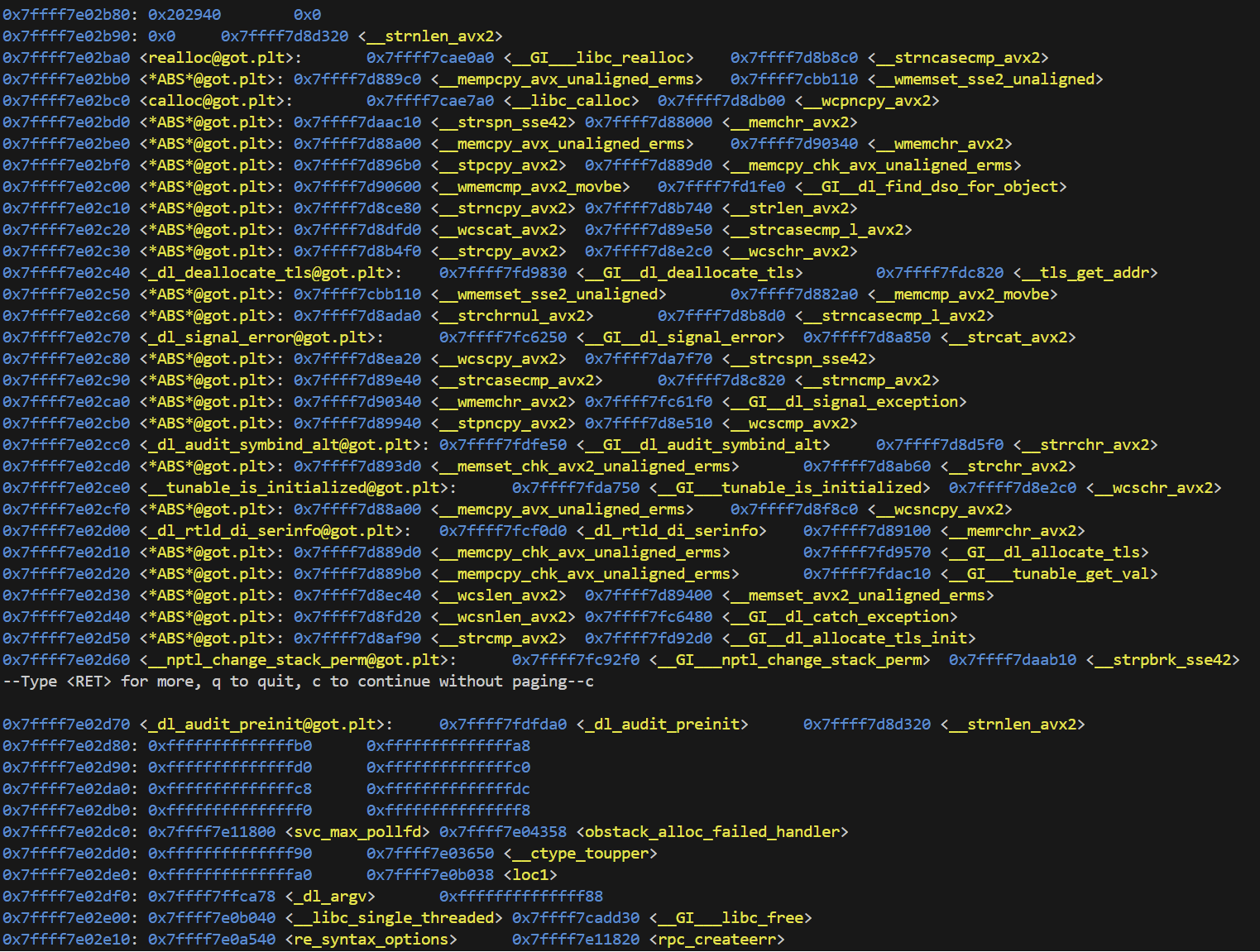Select the __wcscat_avx2 symbol

499,230
